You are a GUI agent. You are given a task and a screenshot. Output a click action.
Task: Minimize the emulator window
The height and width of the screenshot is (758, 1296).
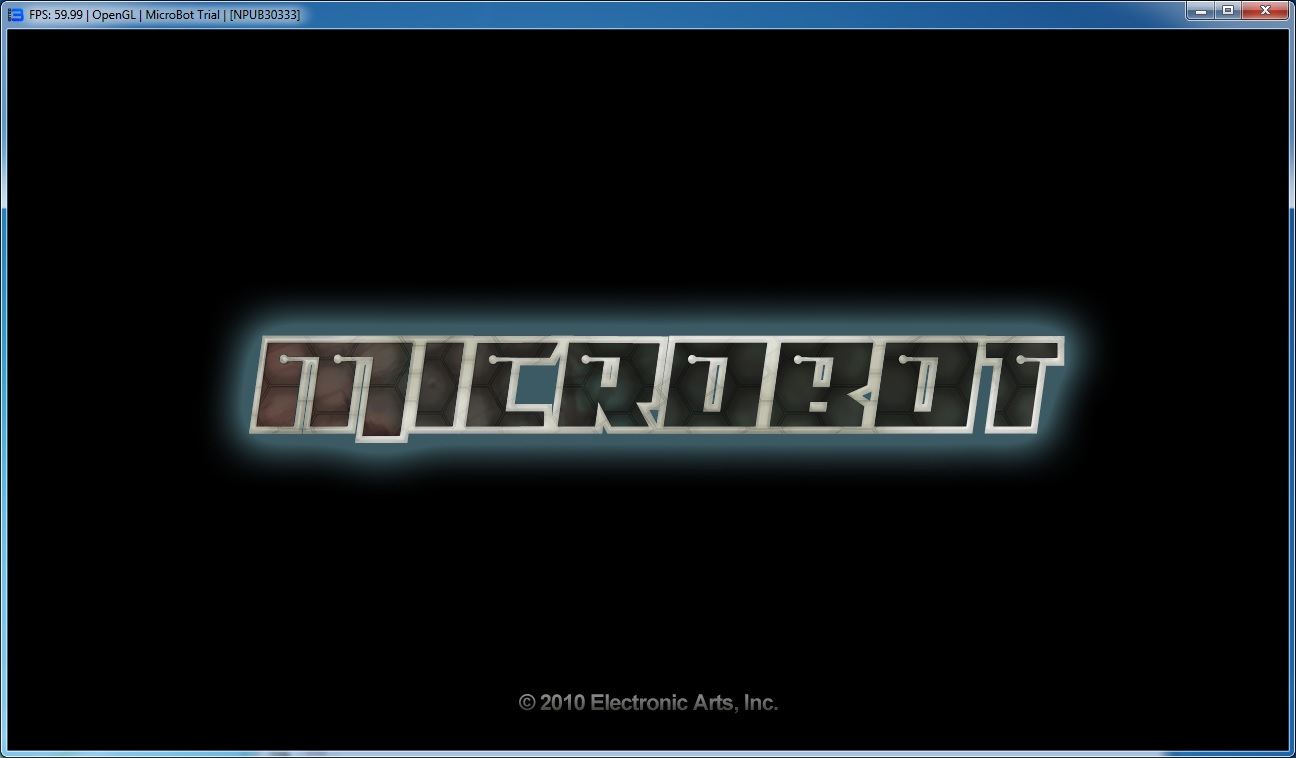[1201, 10]
